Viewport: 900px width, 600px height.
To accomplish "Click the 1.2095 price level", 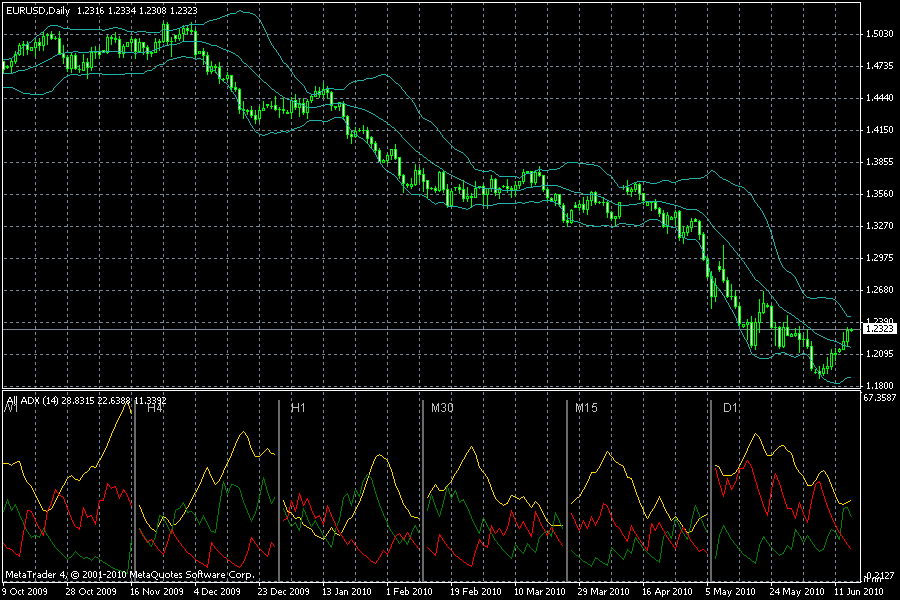I will [879, 354].
